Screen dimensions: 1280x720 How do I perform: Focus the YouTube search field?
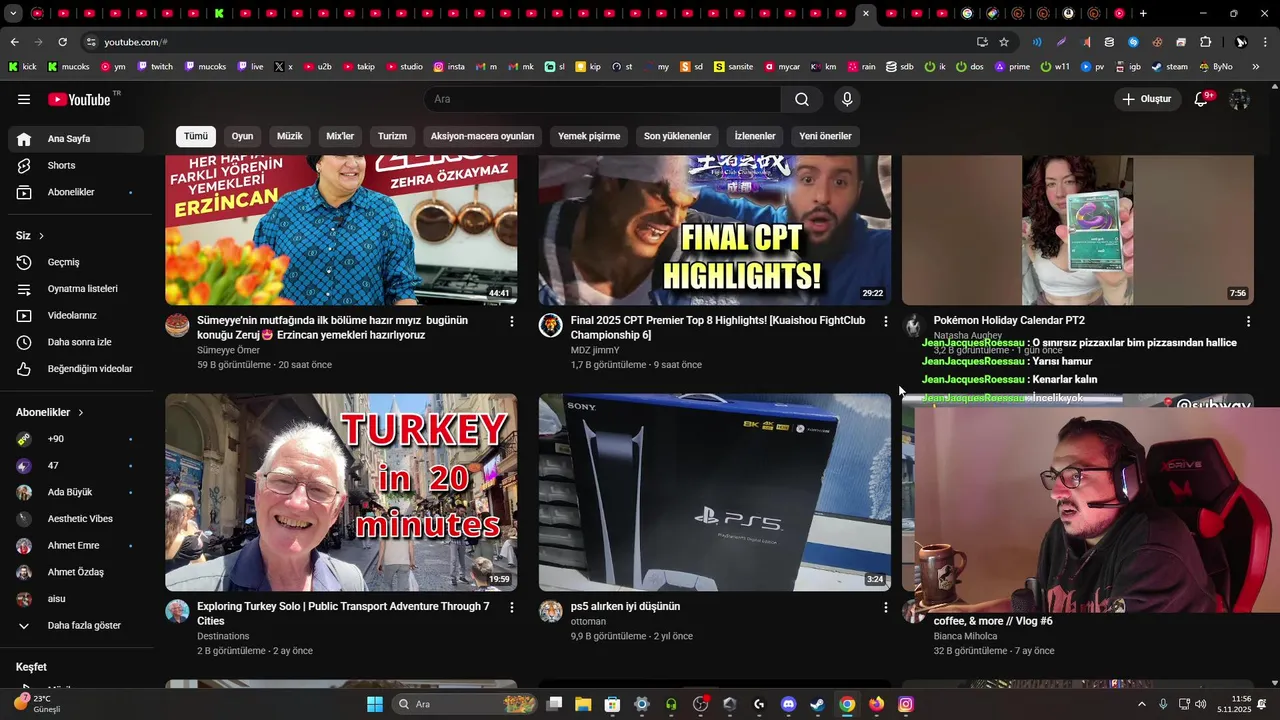tap(602, 99)
